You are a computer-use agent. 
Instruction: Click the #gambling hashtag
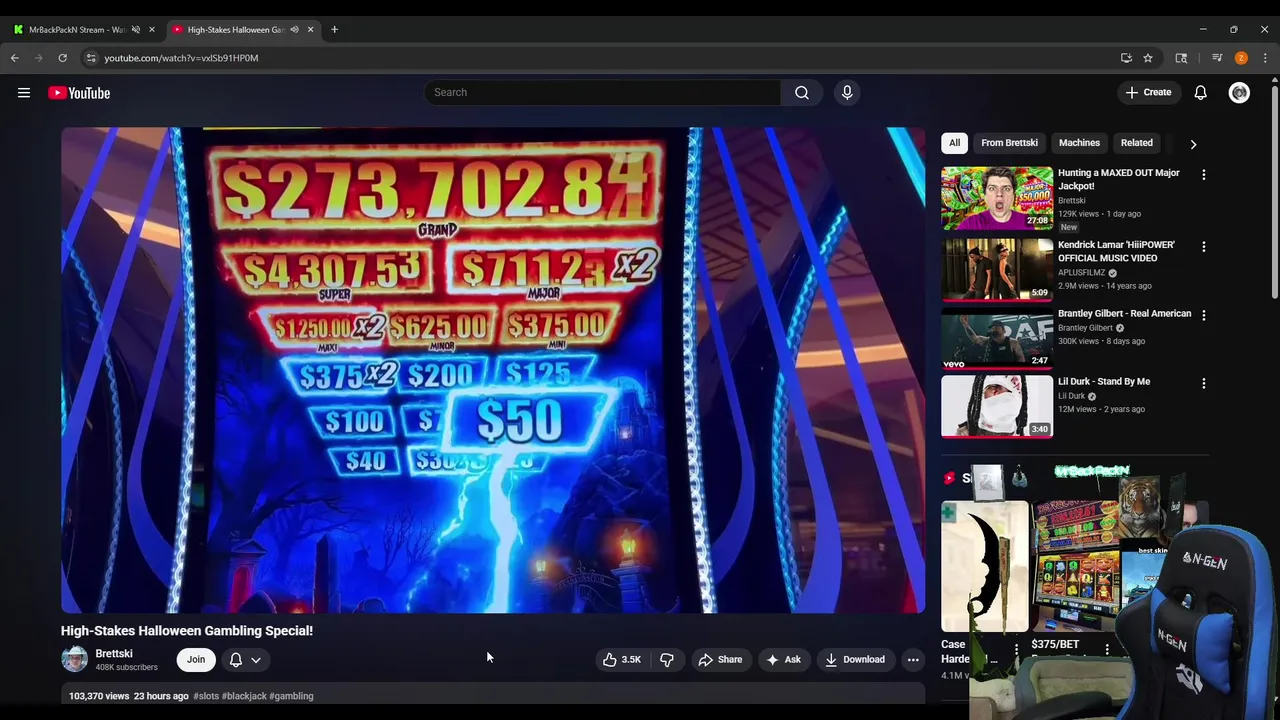(291, 696)
